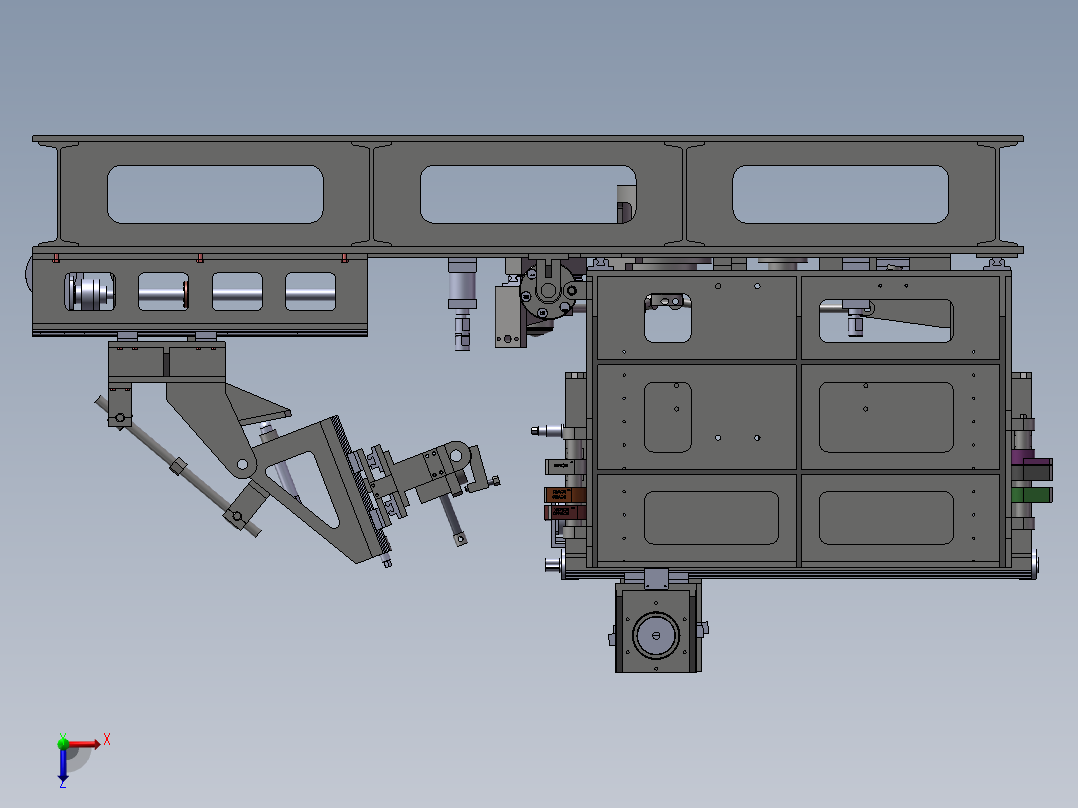Select the round bolted hub under the beam
The width and height of the screenshot is (1078, 808).
click(547, 292)
